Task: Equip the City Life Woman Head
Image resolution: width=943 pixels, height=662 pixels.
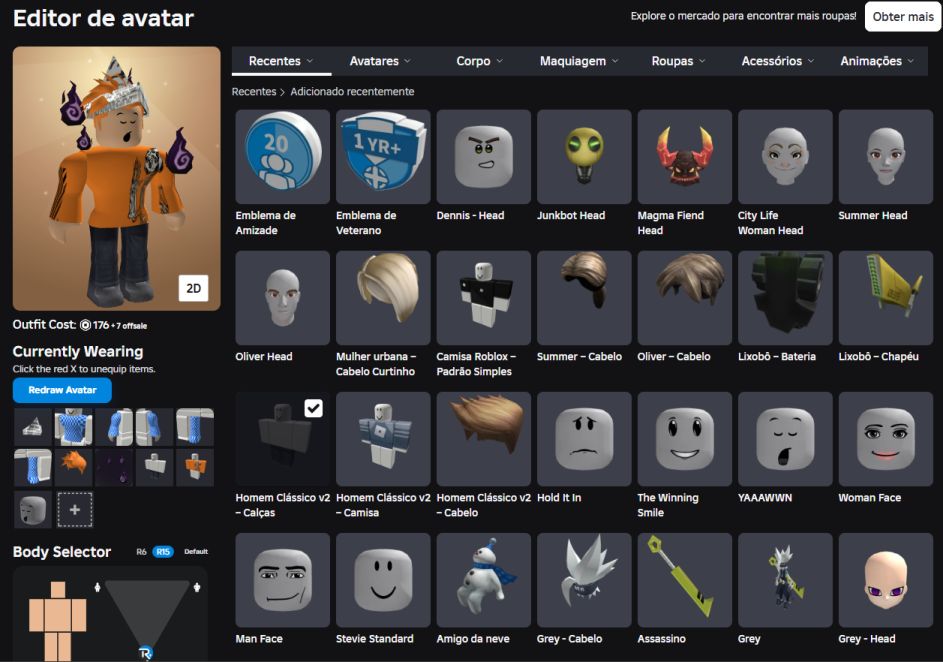Action: [784, 156]
